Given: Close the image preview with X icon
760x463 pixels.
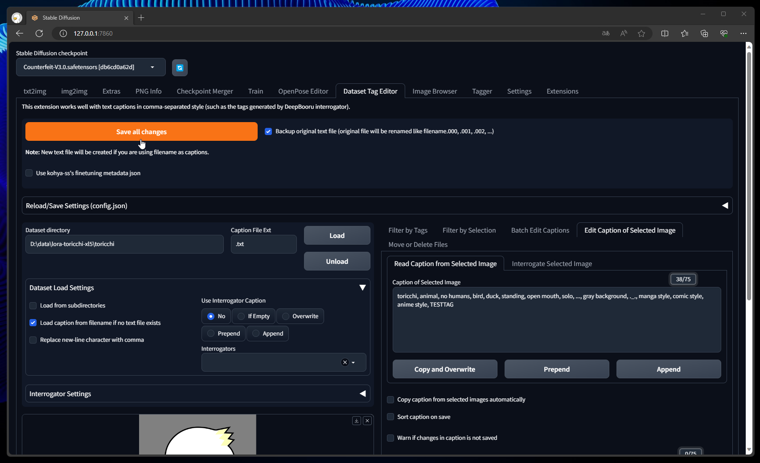Looking at the screenshot, I should tap(367, 421).
